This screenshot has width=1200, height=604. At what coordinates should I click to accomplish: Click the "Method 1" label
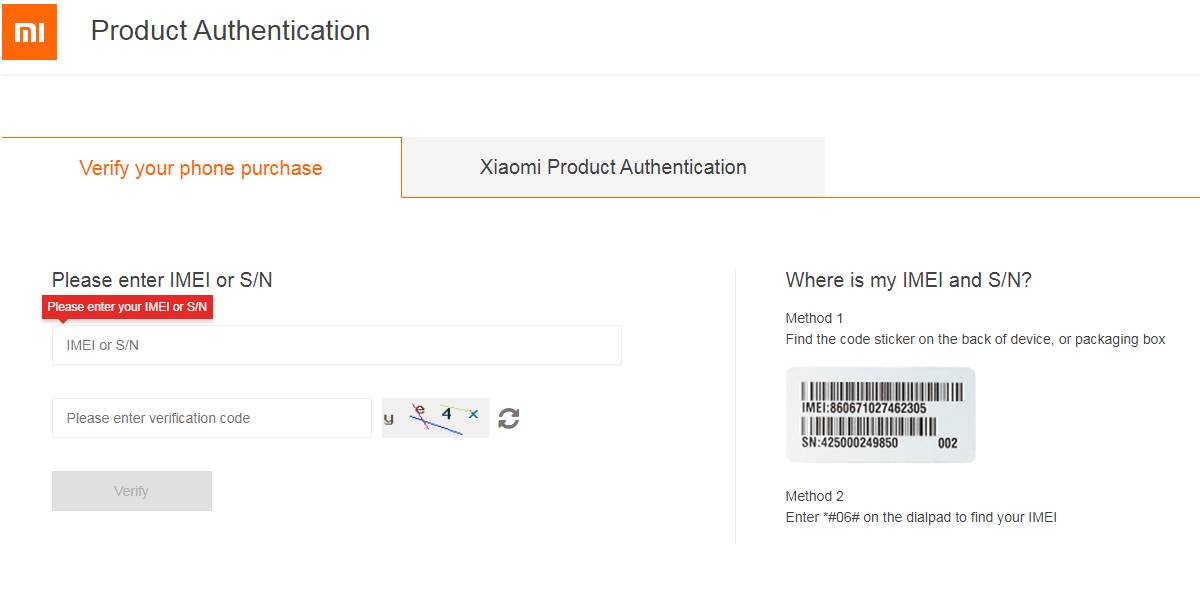[x=814, y=318]
